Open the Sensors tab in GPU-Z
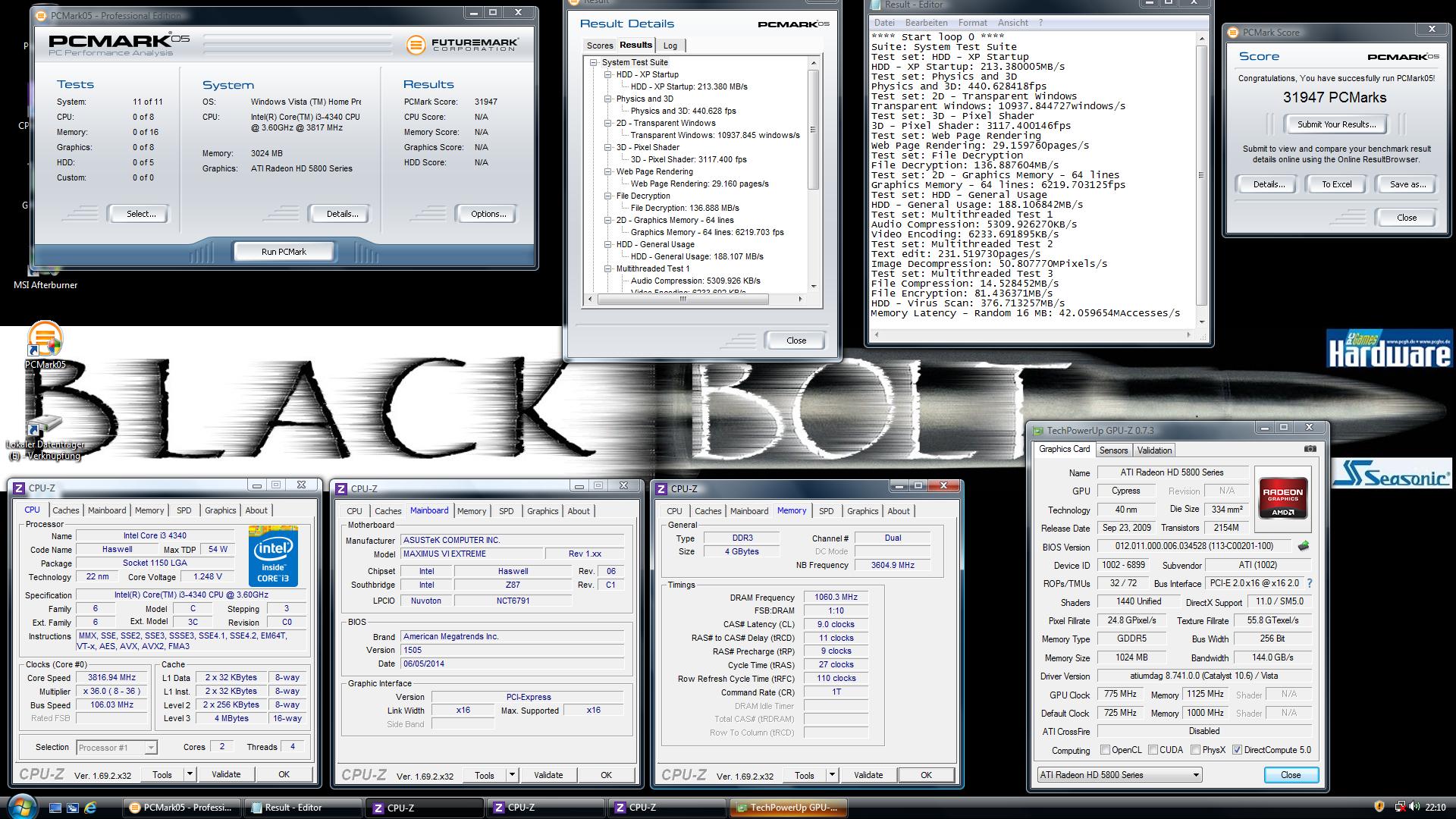Image resolution: width=1456 pixels, height=819 pixels. pos(1113,450)
